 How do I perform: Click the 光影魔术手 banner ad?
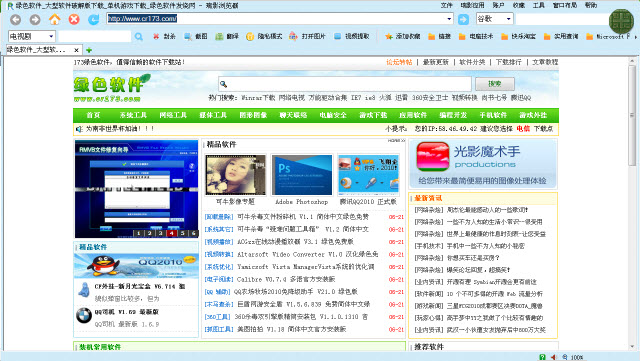[483, 163]
